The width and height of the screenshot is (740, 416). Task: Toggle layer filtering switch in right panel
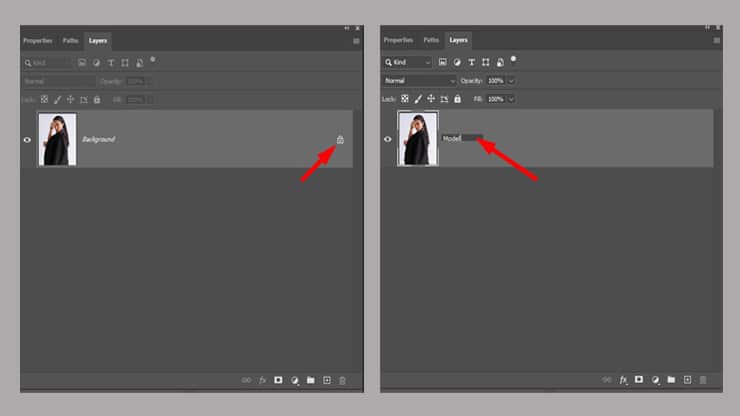pos(513,59)
